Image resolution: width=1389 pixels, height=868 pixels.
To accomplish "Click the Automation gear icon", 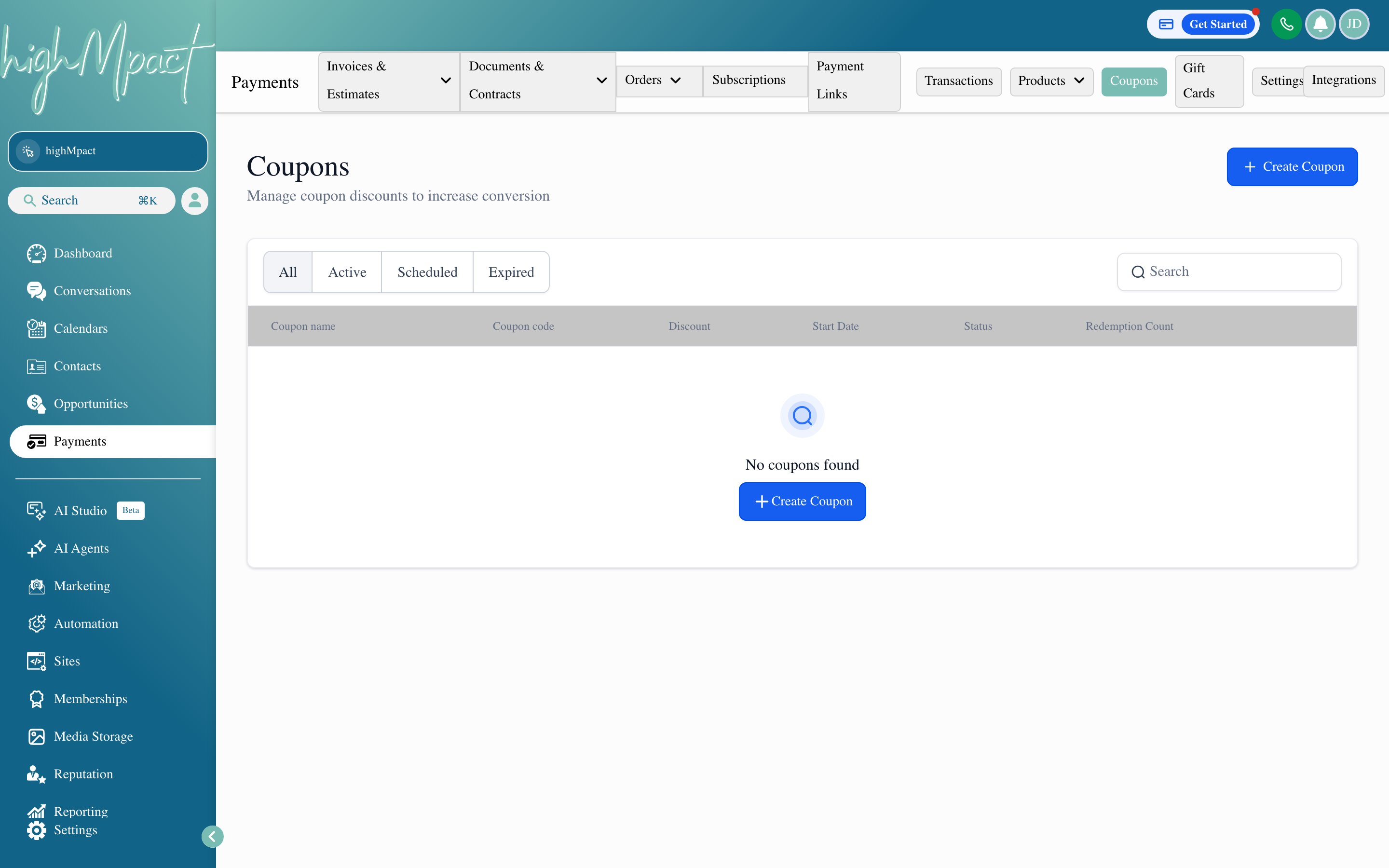I will [x=36, y=624].
